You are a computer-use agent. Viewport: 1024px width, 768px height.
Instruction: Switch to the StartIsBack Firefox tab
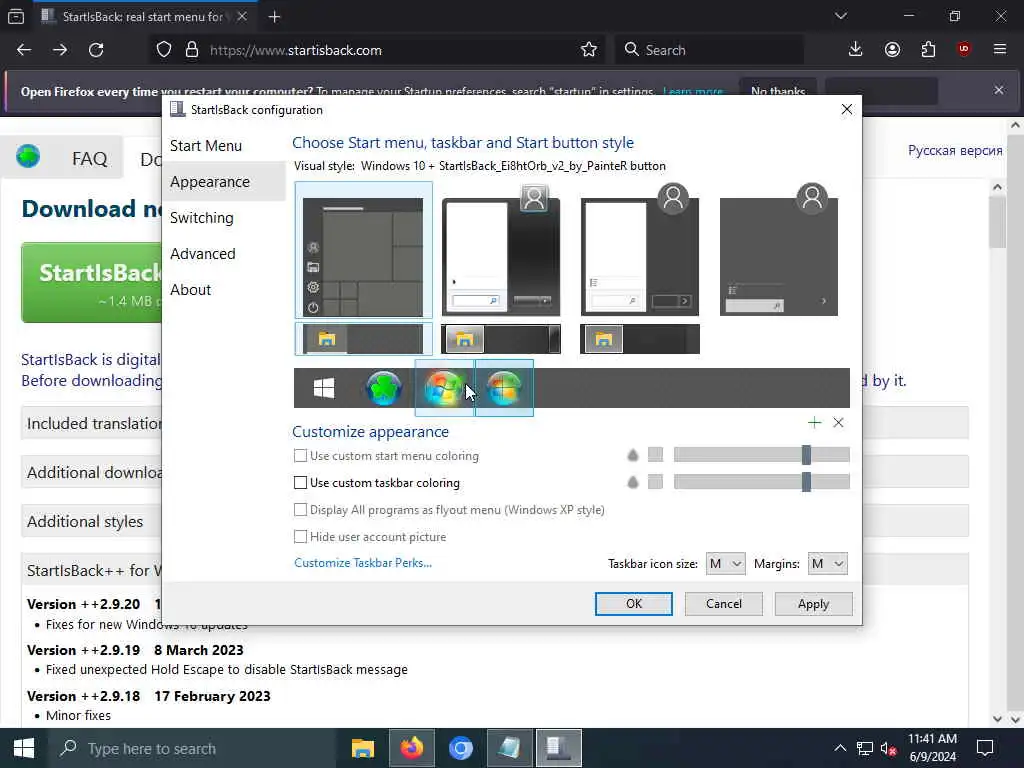coord(144,17)
